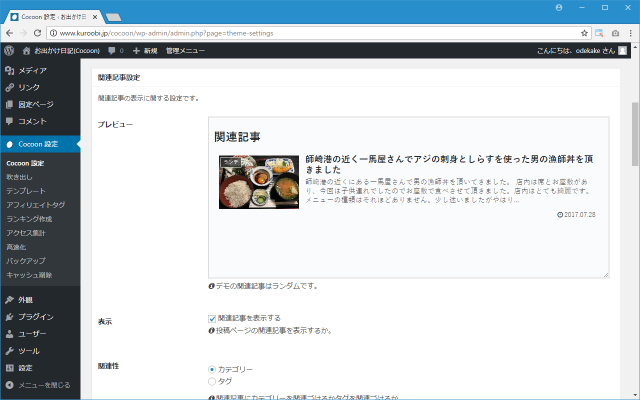This screenshot has width=640, height=400.
Task: Click the camera extension icon
Action: click(x=616, y=33)
